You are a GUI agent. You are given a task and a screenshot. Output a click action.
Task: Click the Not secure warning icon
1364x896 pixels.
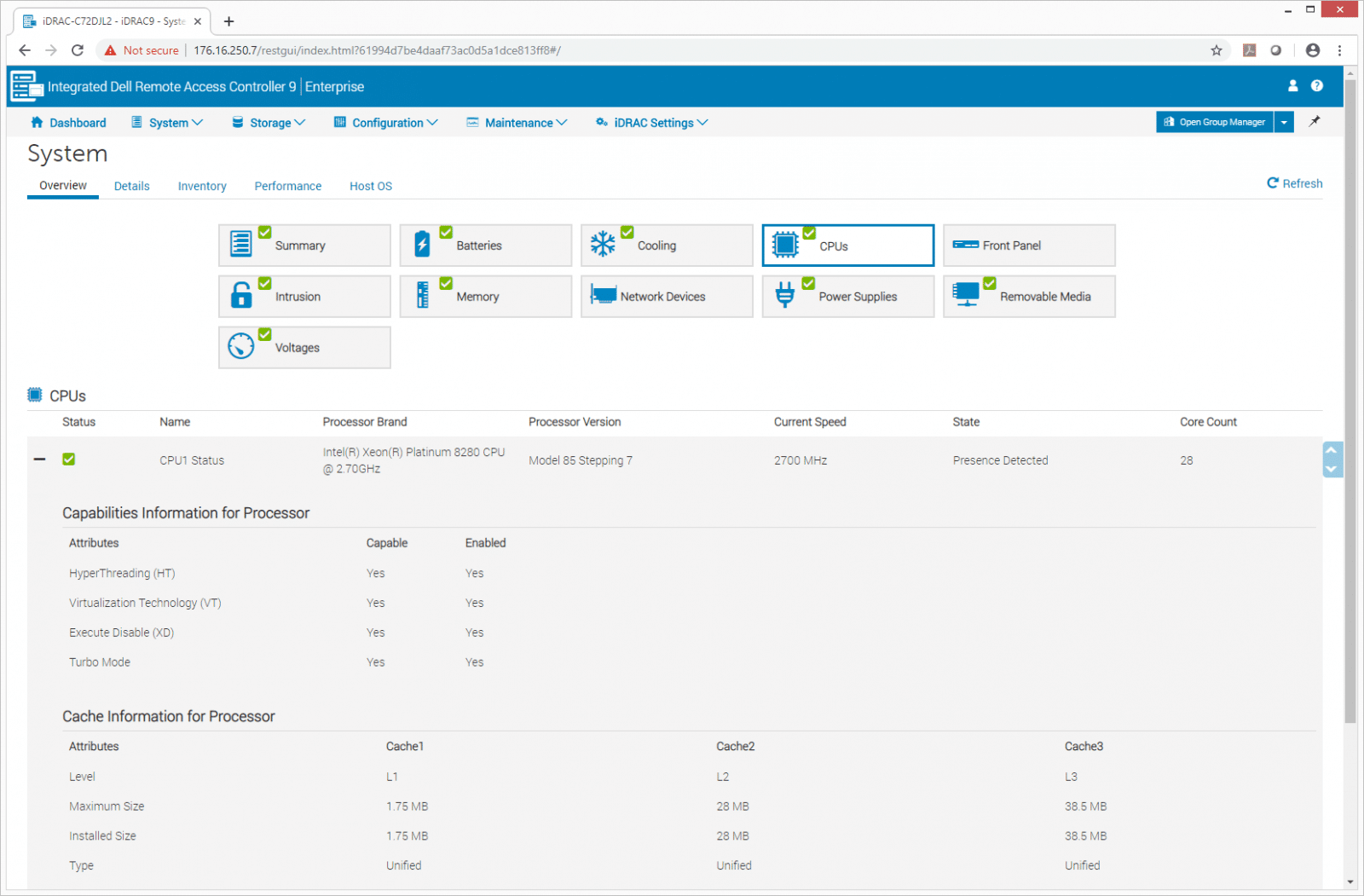(x=110, y=50)
